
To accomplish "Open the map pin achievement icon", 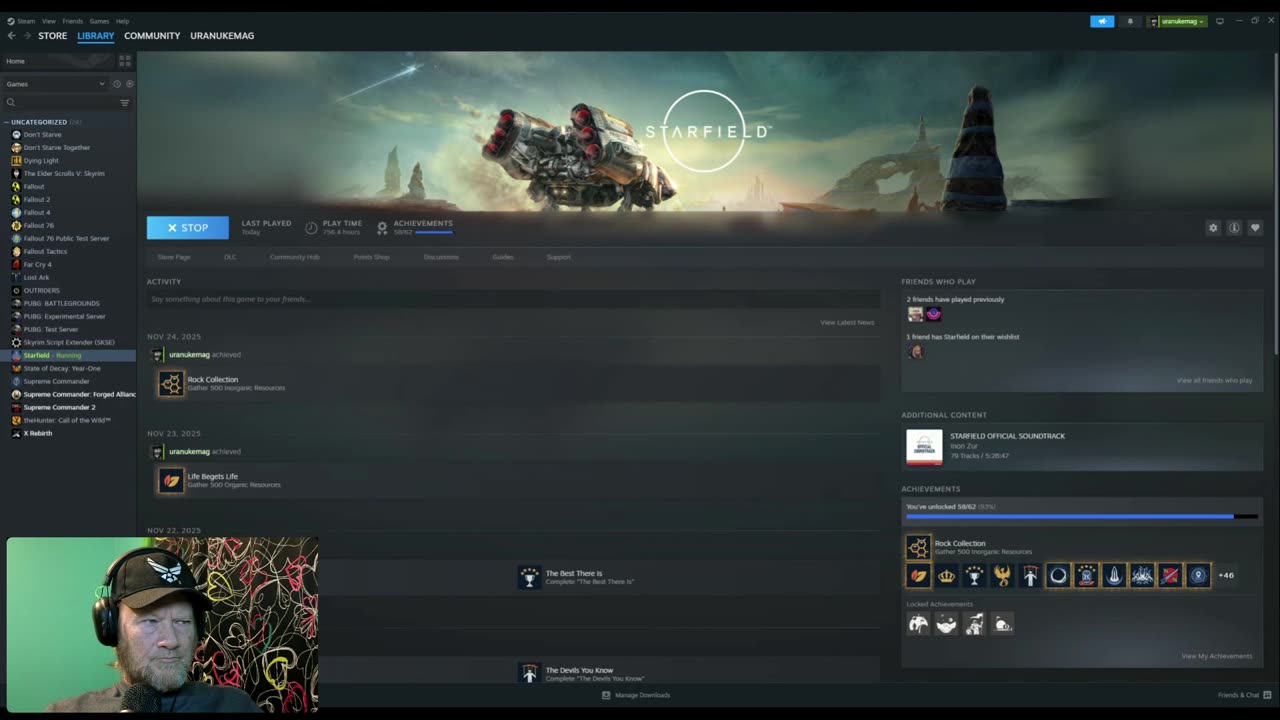I will tap(1198, 575).
